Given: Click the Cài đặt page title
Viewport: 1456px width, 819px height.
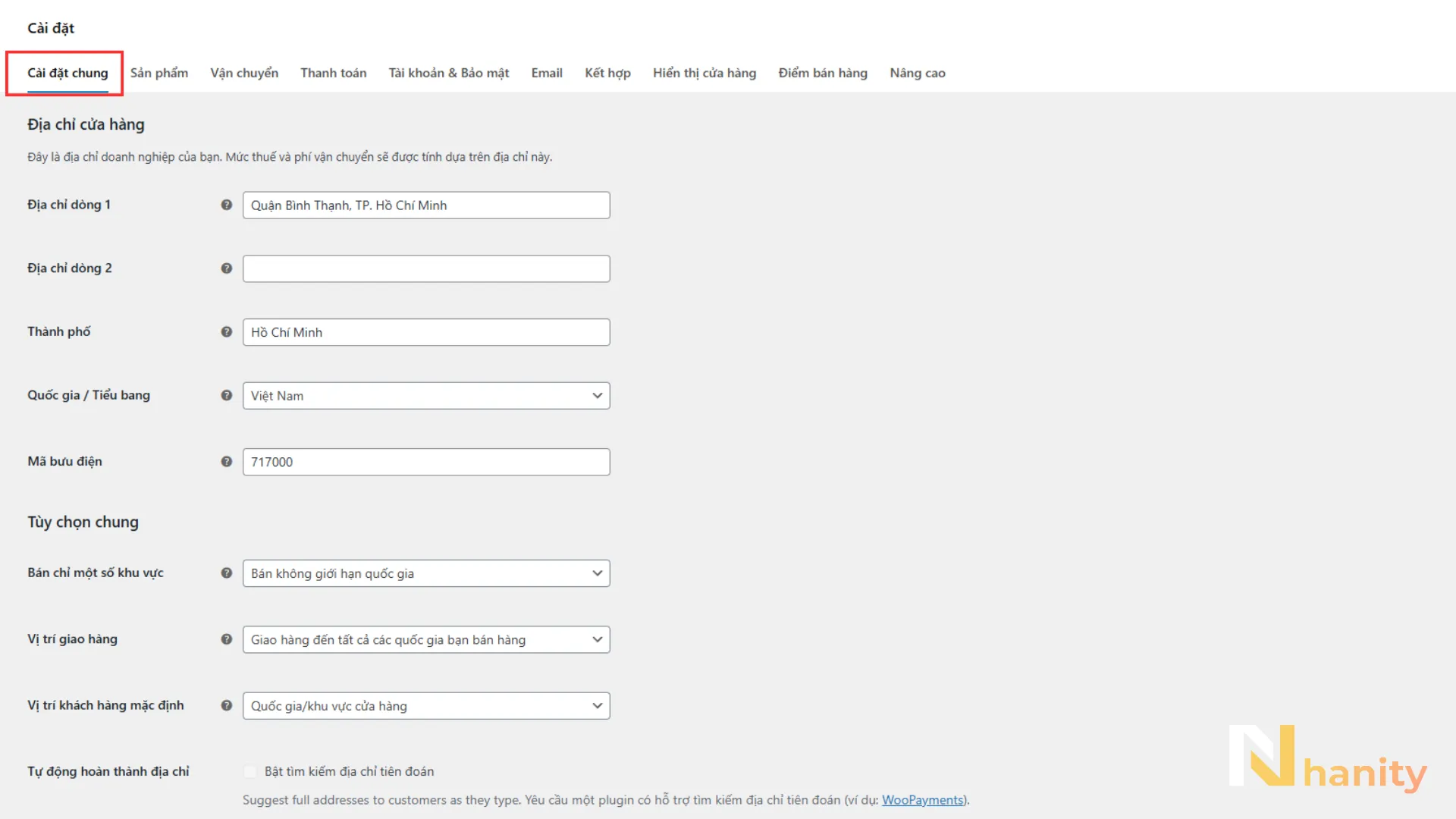Looking at the screenshot, I should (x=51, y=28).
